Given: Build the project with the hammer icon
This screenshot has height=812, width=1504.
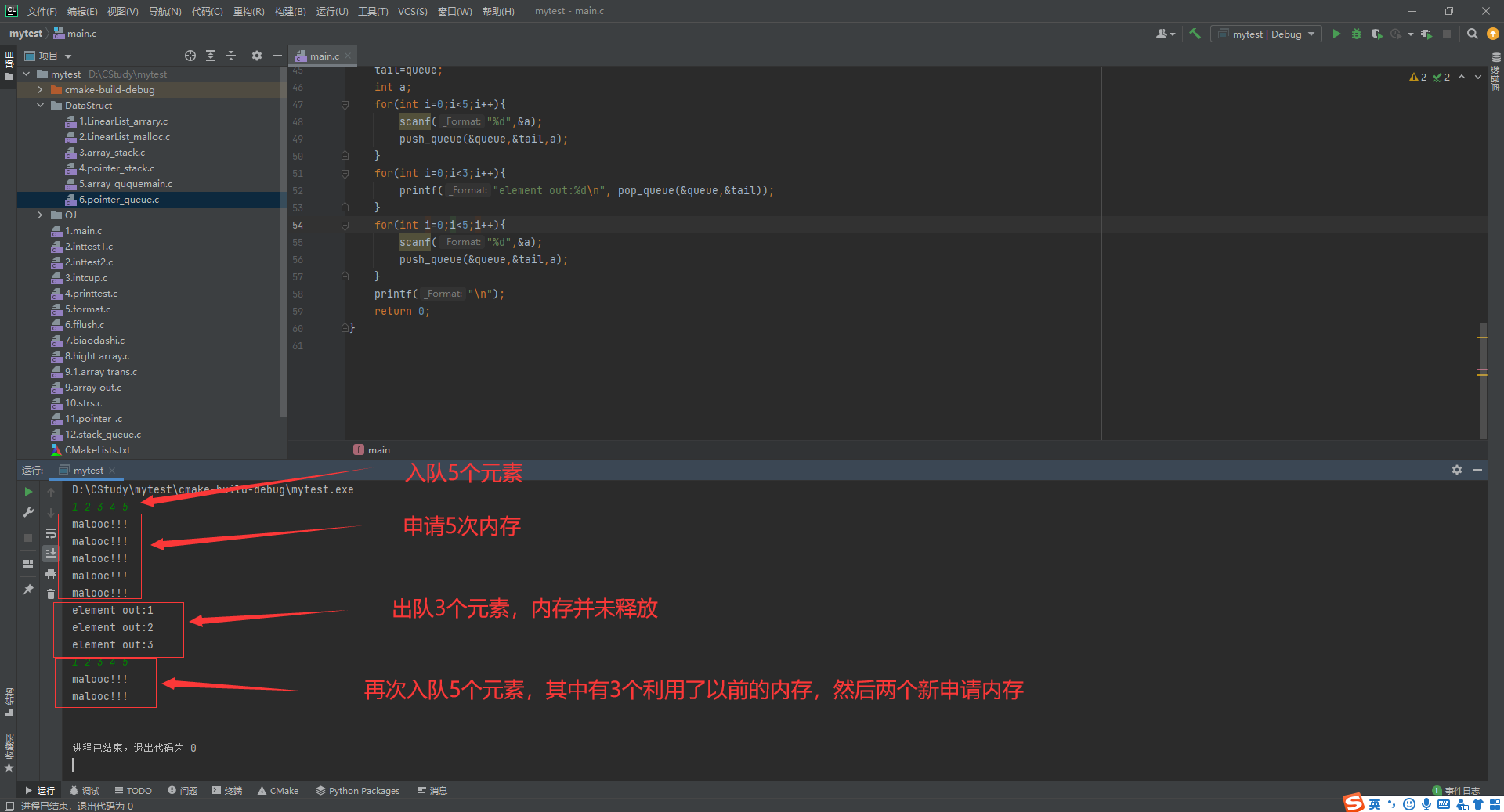Looking at the screenshot, I should (x=1195, y=34).
